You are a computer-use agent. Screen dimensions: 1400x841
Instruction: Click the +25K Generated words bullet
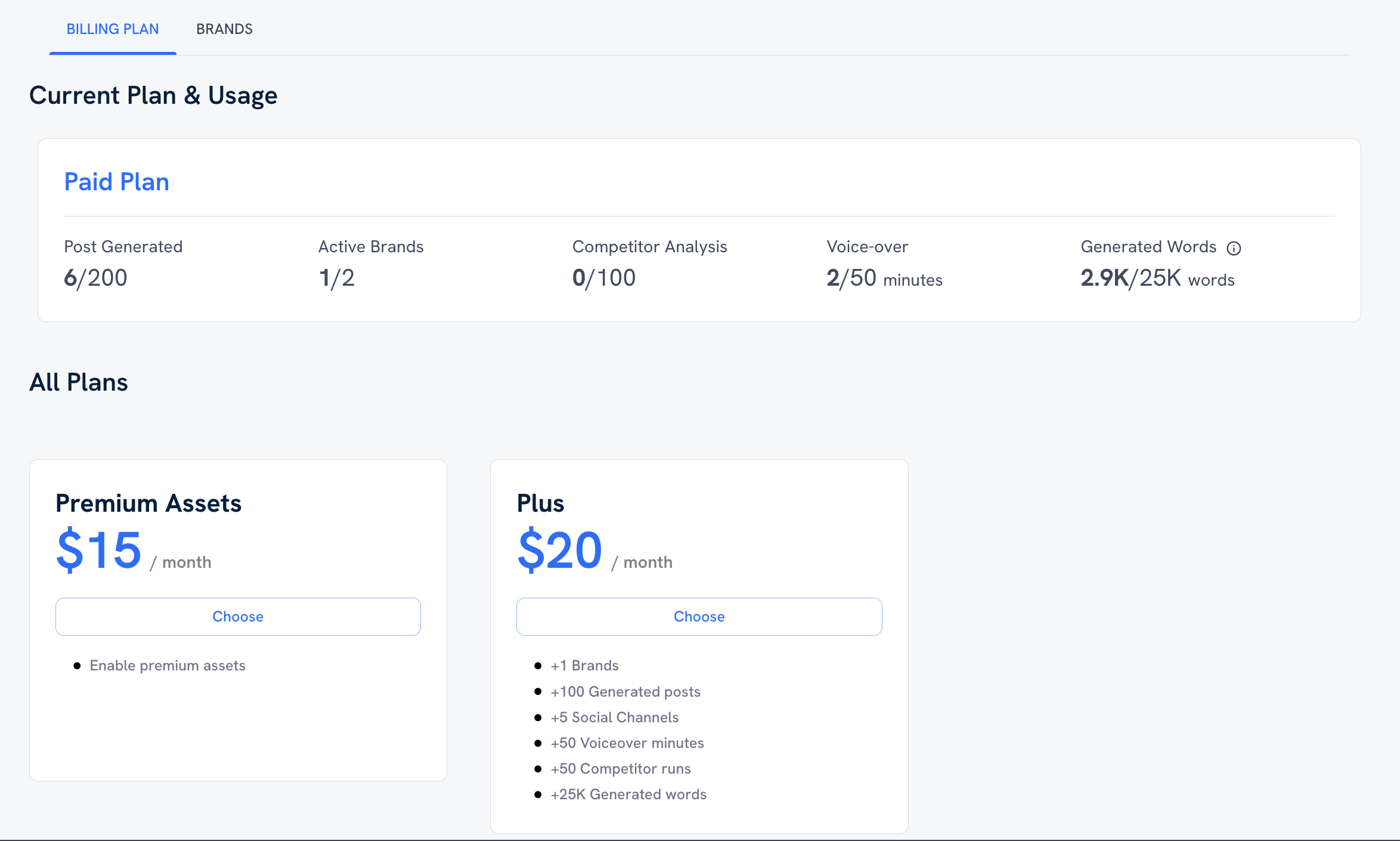coord(628,794)
